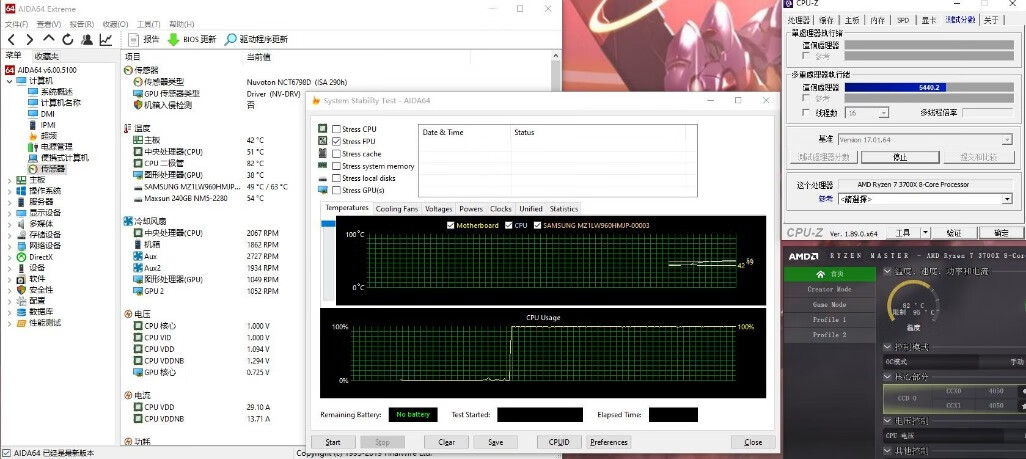Toggle 线程数 checkbox in CPU-Z

coord(807,113)
